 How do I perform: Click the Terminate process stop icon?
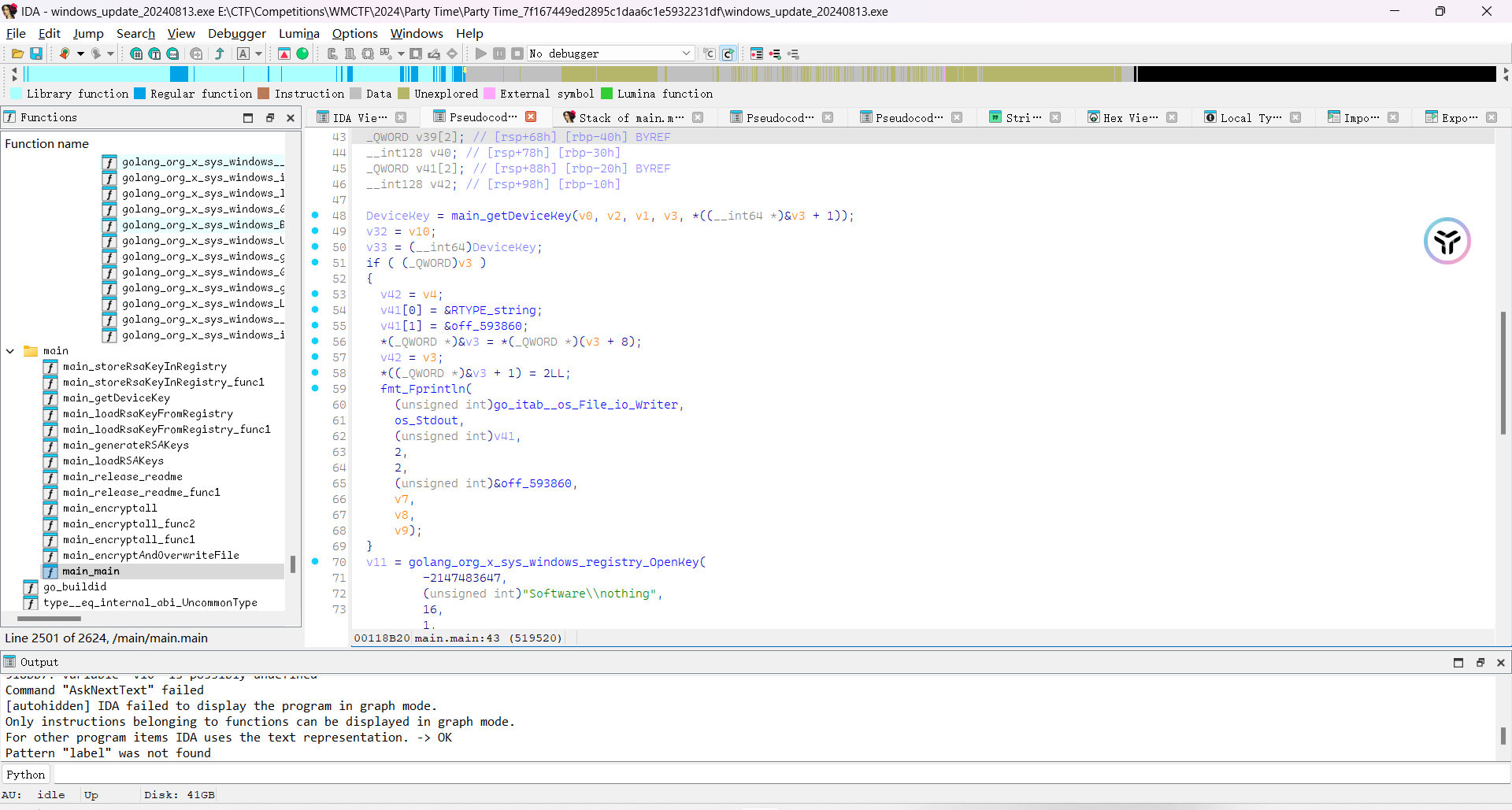coord(517,54)
